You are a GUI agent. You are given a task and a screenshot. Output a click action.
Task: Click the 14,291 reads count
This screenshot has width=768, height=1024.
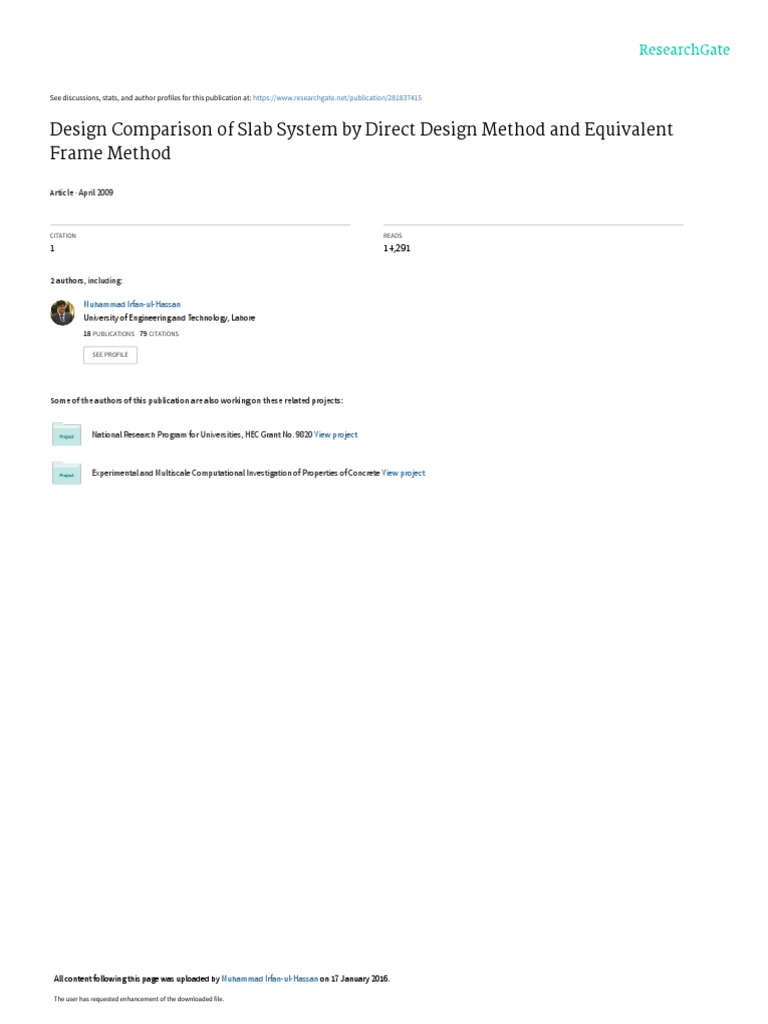point(397,248)
